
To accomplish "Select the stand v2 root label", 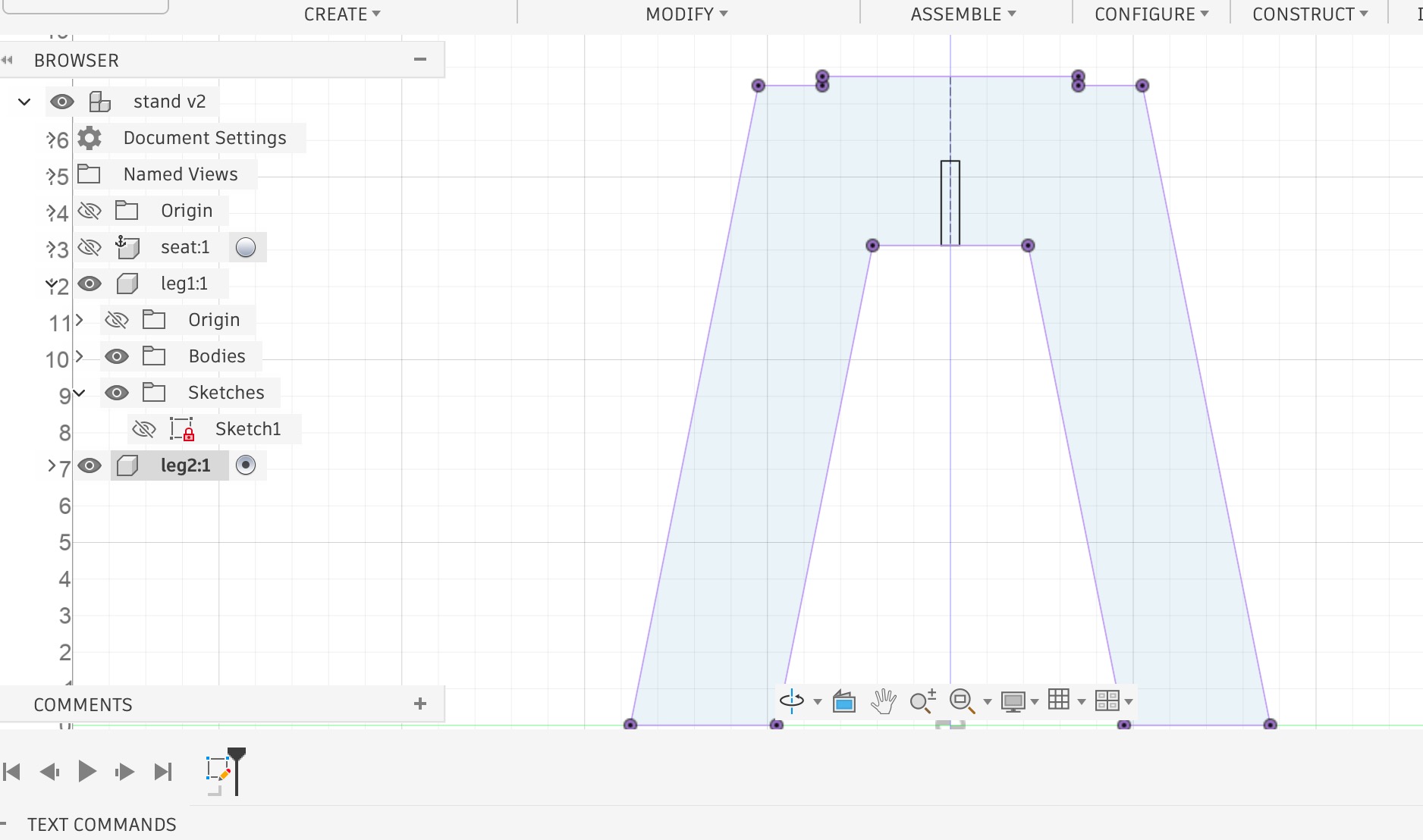I will coord(169,102).
